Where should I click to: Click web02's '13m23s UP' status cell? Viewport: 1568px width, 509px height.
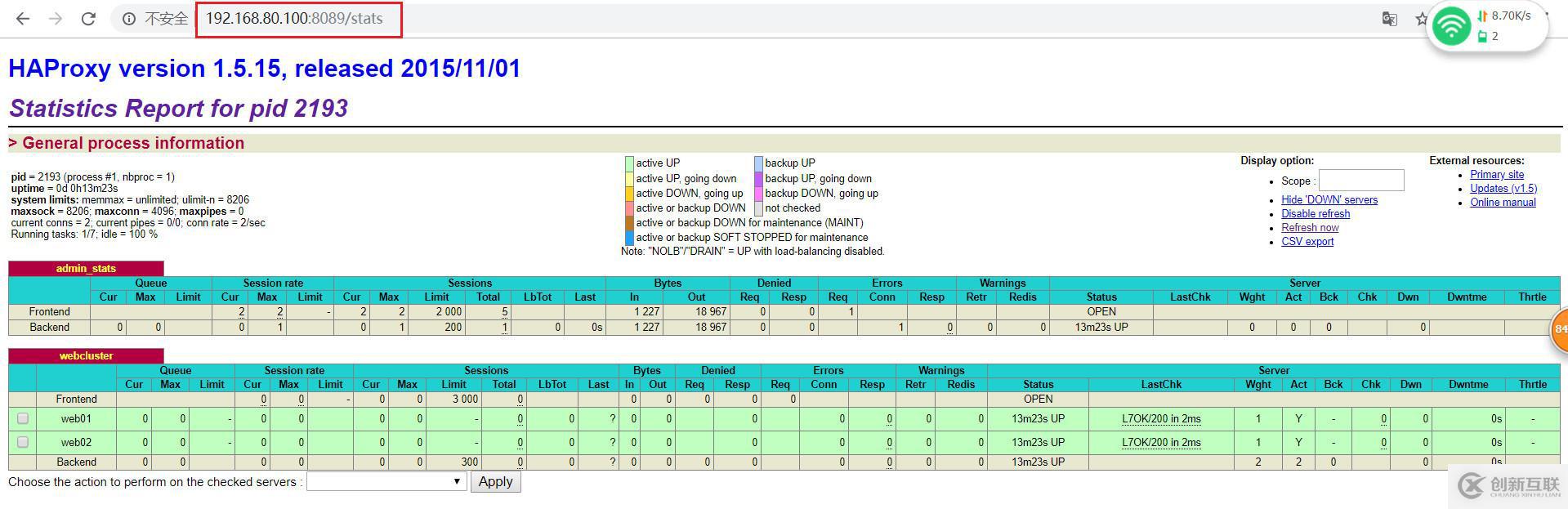(1038, 443)
